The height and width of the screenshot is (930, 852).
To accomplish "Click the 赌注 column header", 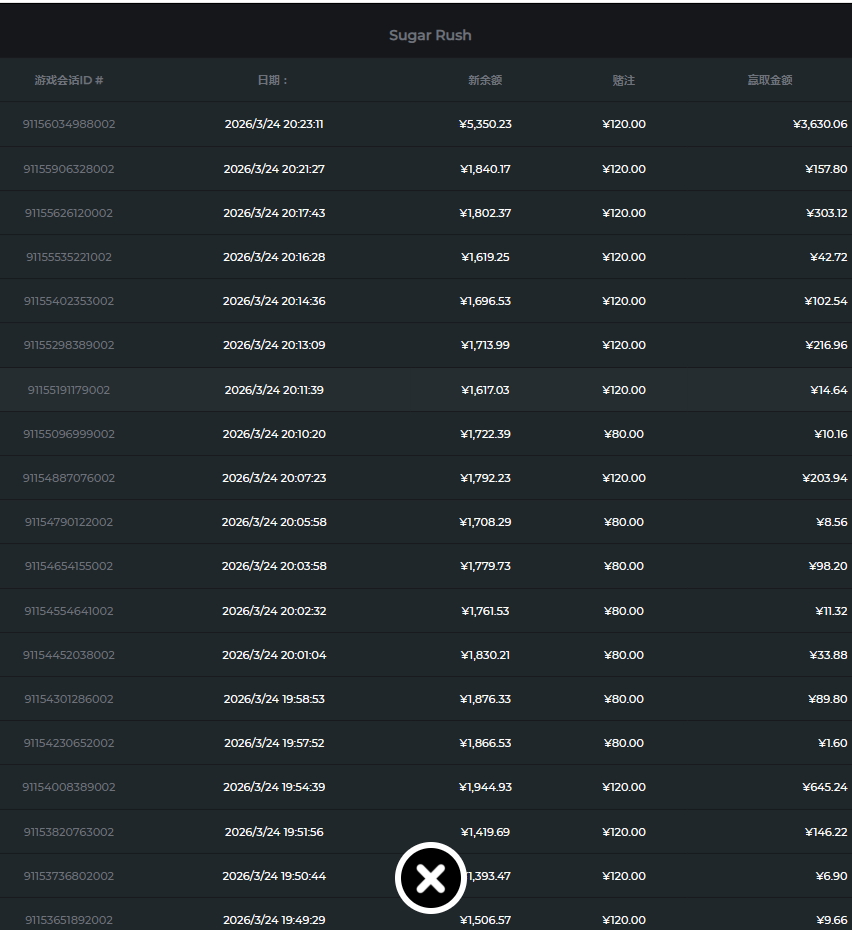I will pyautogui.click(x=624, y=80).
